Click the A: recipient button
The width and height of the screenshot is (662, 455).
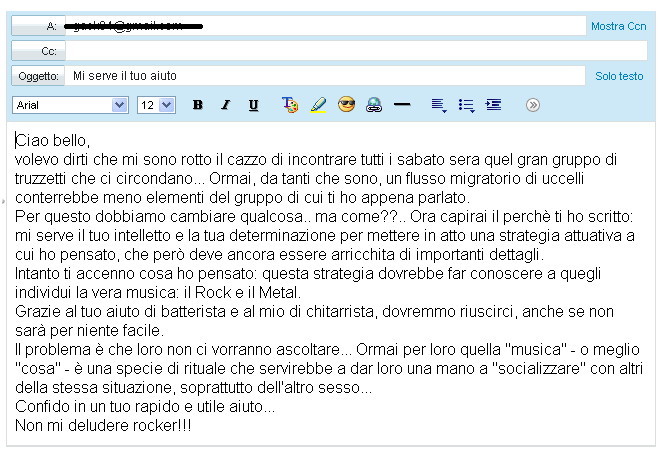coord(38,26)
